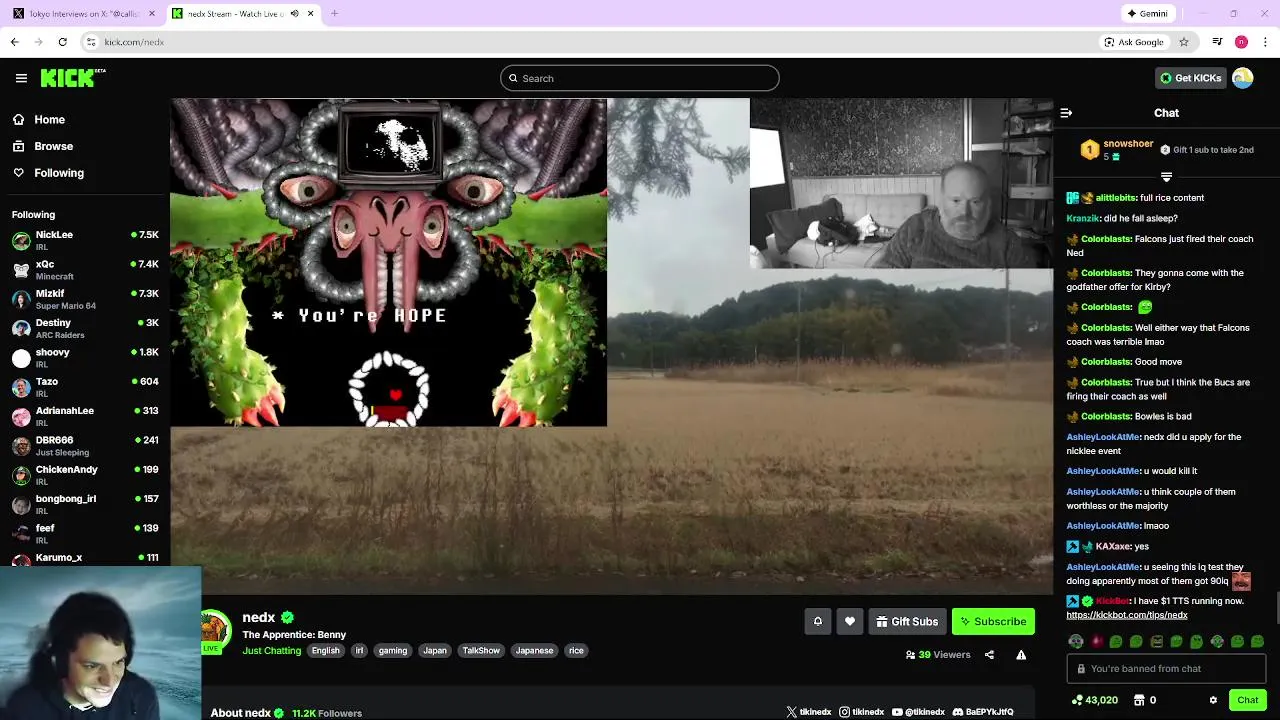Click the share stream icon
The height and width of the screenshot is (720, 1280).
(x=989, y=655)
